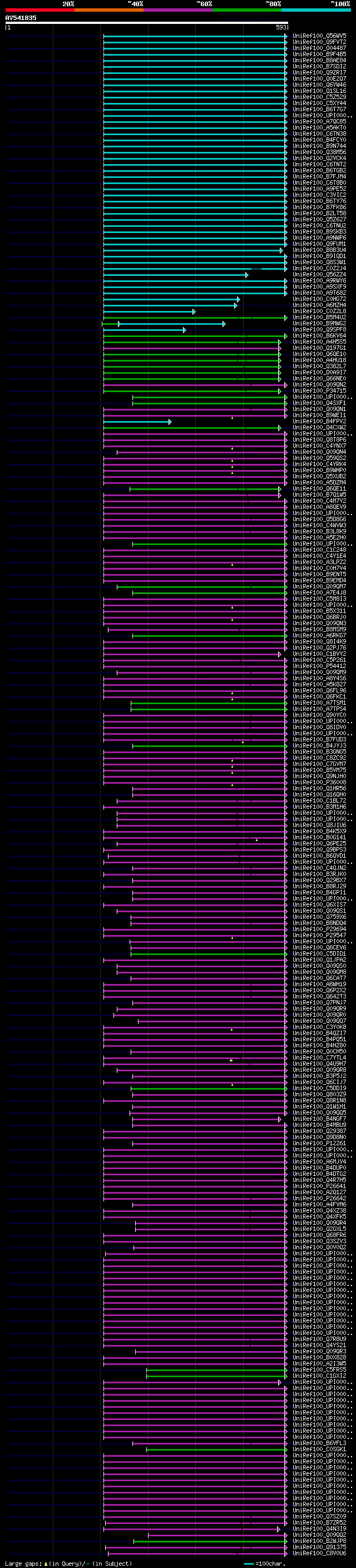Select hit label UniRef100_Q9FVT2
The width and height of the screenshot is (356, 1568).
[319, 42]
